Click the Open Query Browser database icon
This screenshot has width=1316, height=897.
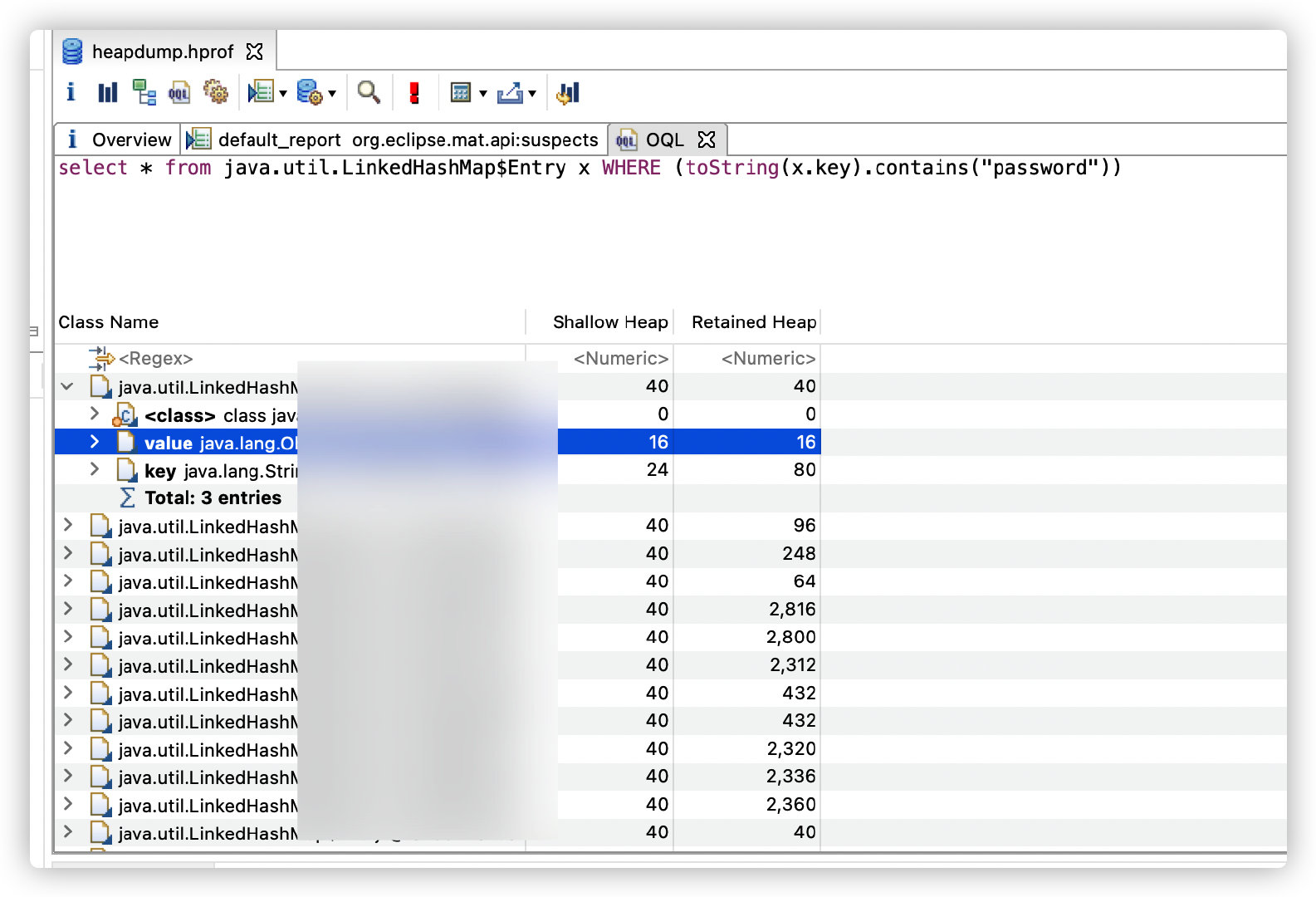click(x=310, y=92)
